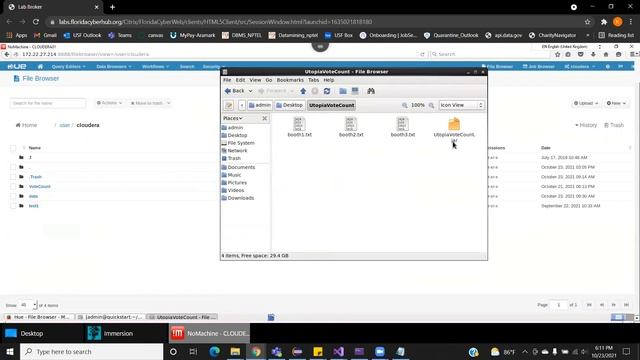This screenshot has height=360, width=640.
Task: Tick the checkbox for the data folder row
Action: 13,196
